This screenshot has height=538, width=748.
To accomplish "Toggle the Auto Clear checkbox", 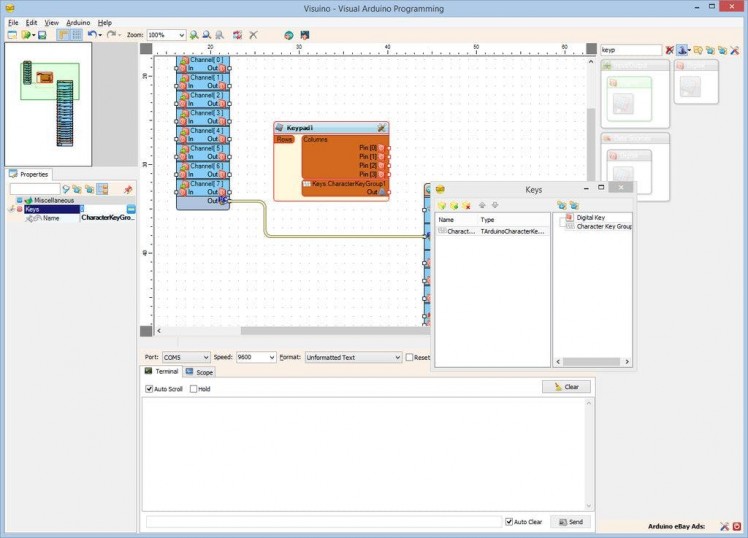I will [510, 522].
